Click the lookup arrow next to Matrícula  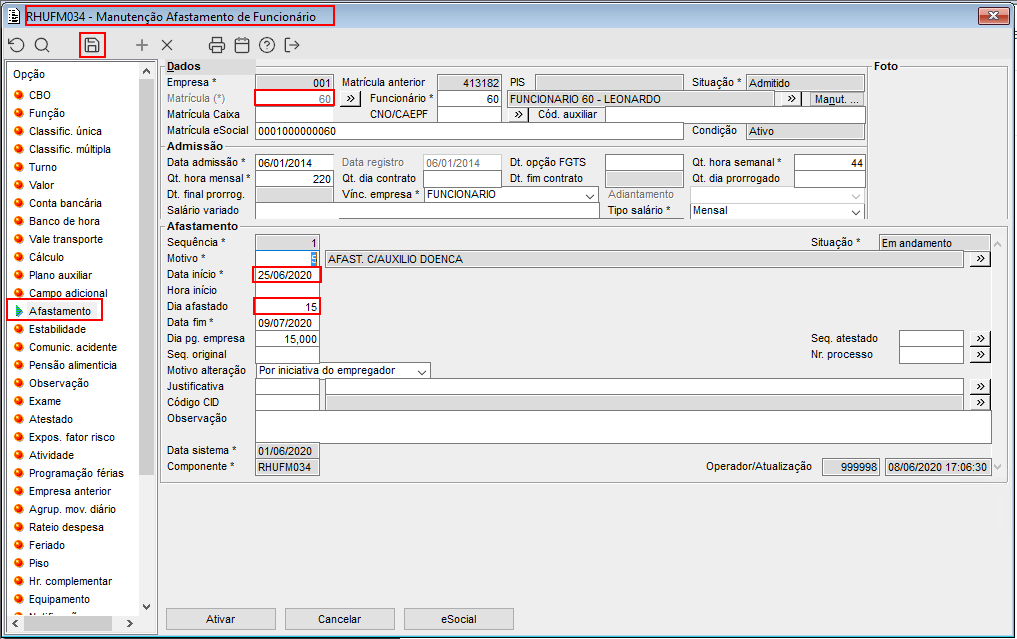tap(350, 99)
